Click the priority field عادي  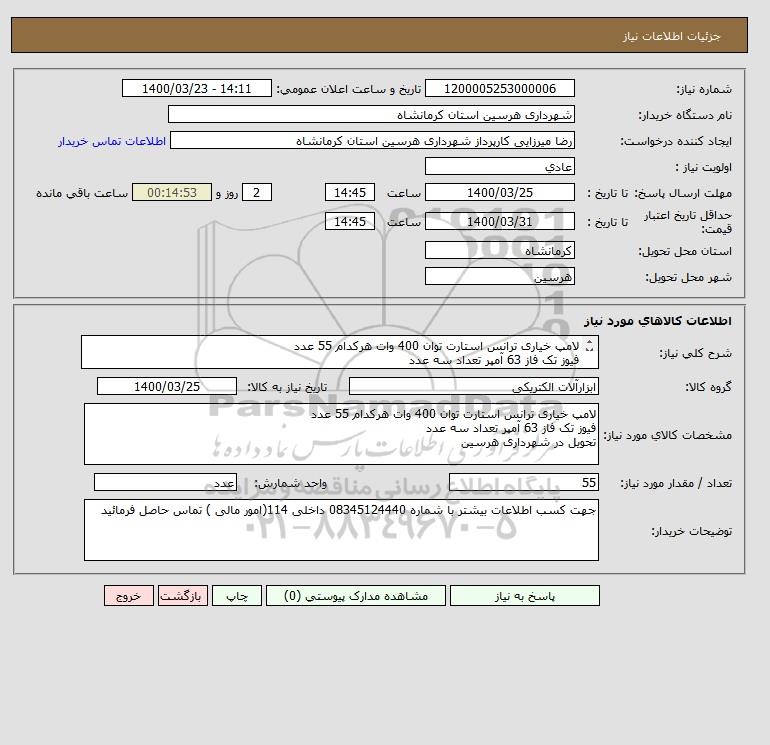point(499,166)
